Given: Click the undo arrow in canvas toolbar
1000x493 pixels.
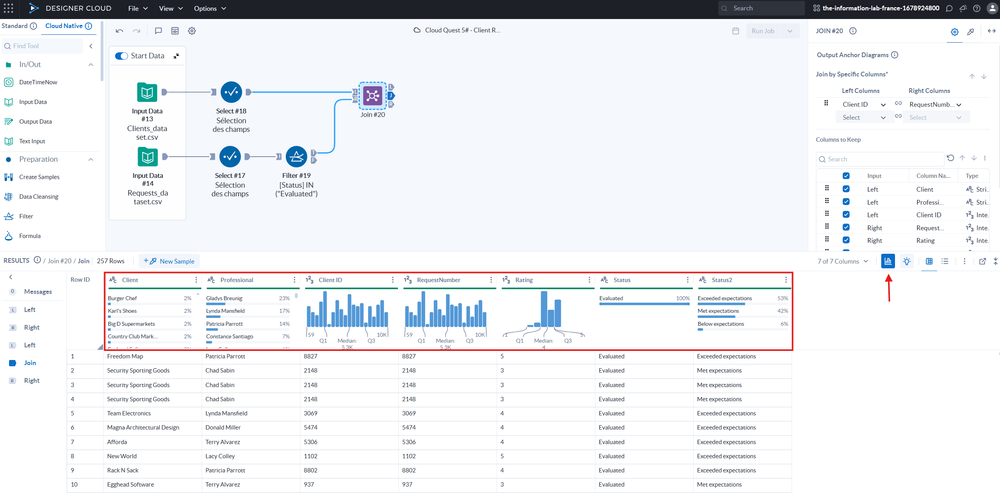Looking at the screenshot, I should 120,31.
